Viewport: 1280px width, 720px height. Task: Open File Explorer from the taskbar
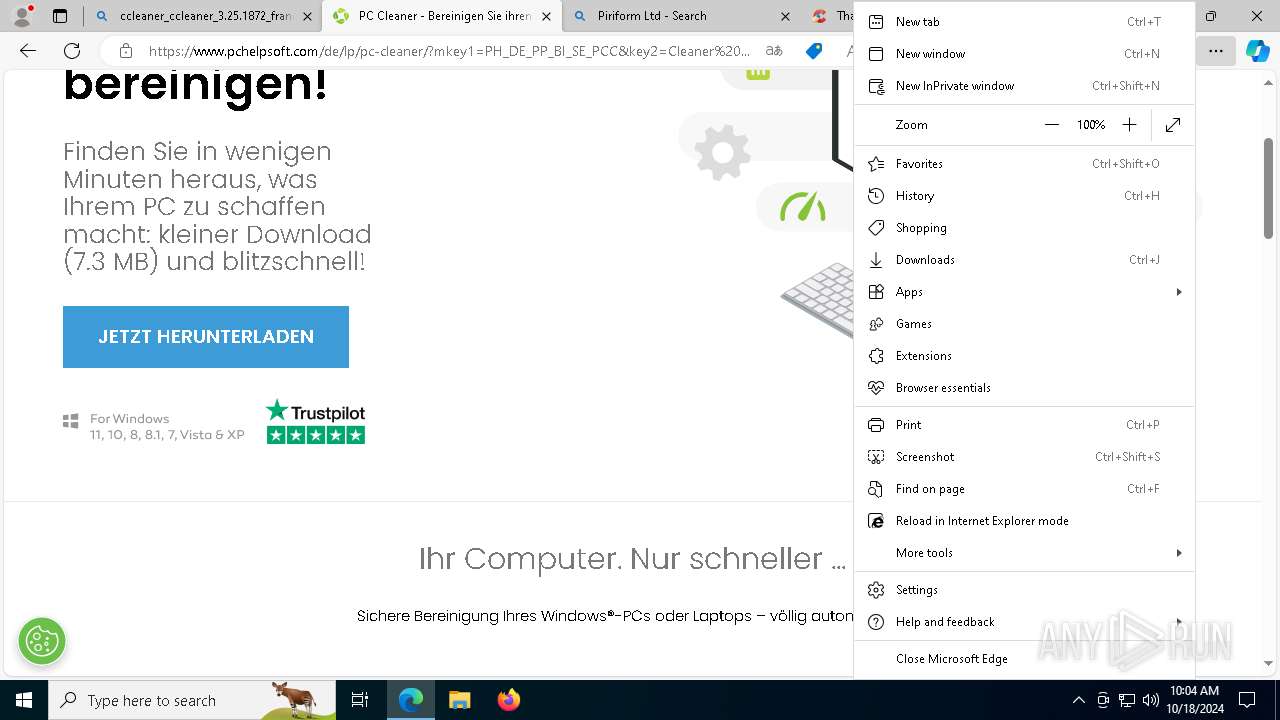tap(459, 700)
